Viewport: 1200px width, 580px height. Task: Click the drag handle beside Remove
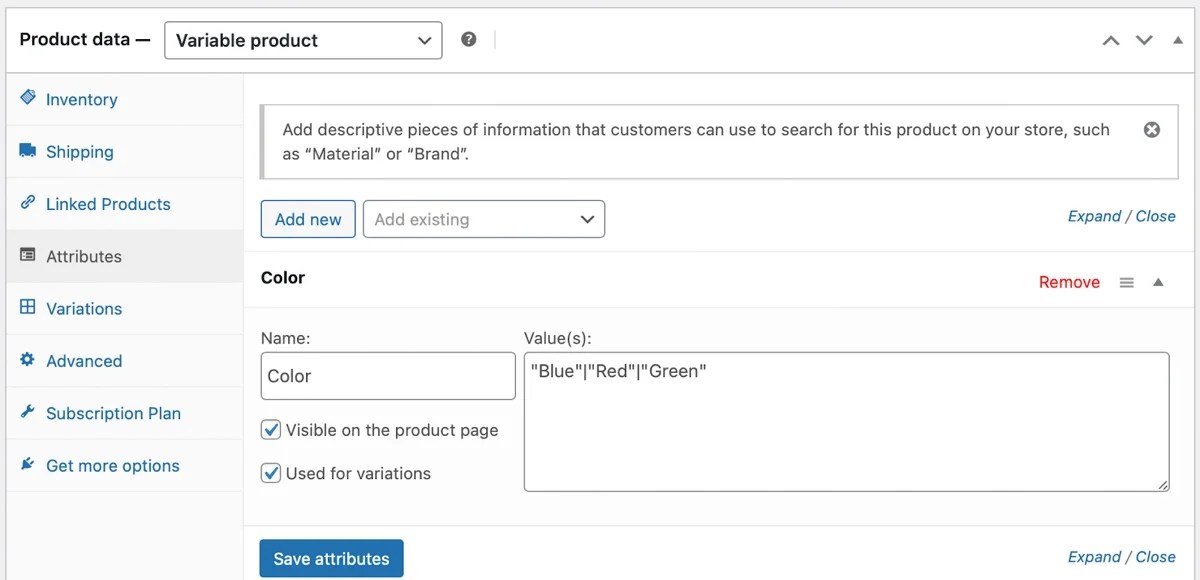tap(1126, 282)
